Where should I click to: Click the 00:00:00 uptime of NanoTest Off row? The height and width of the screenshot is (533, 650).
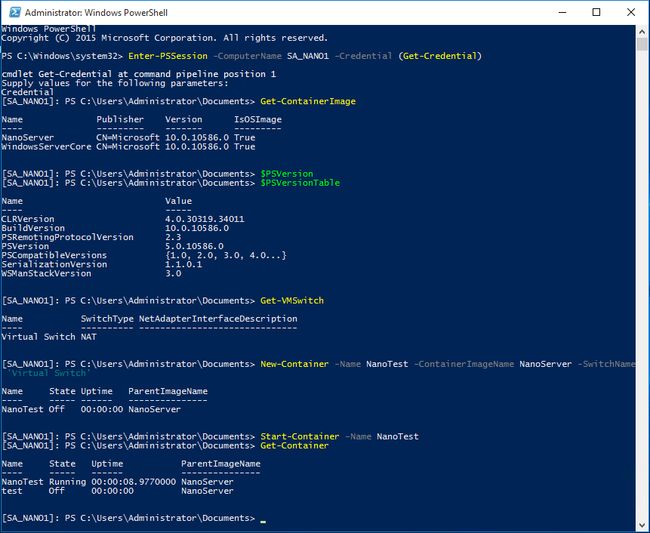[102, 409]
